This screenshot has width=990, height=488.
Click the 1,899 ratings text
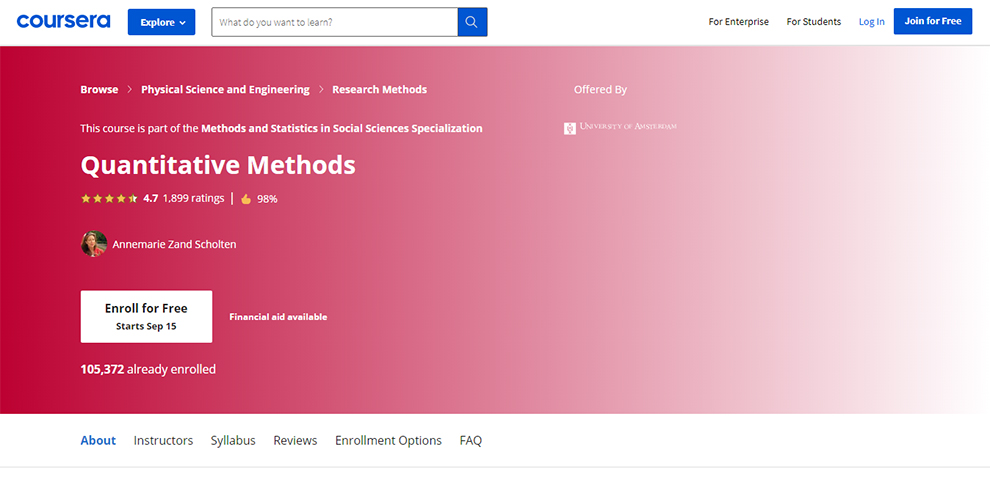coord(193,198)
